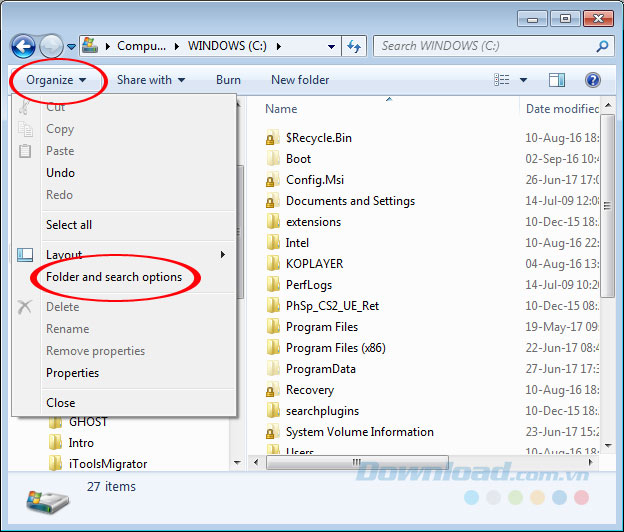Expand the arrow after WINDOWS (C:) breadcrumb
The height and width of the screenshot is (532, 624).
tap(279, 47)
